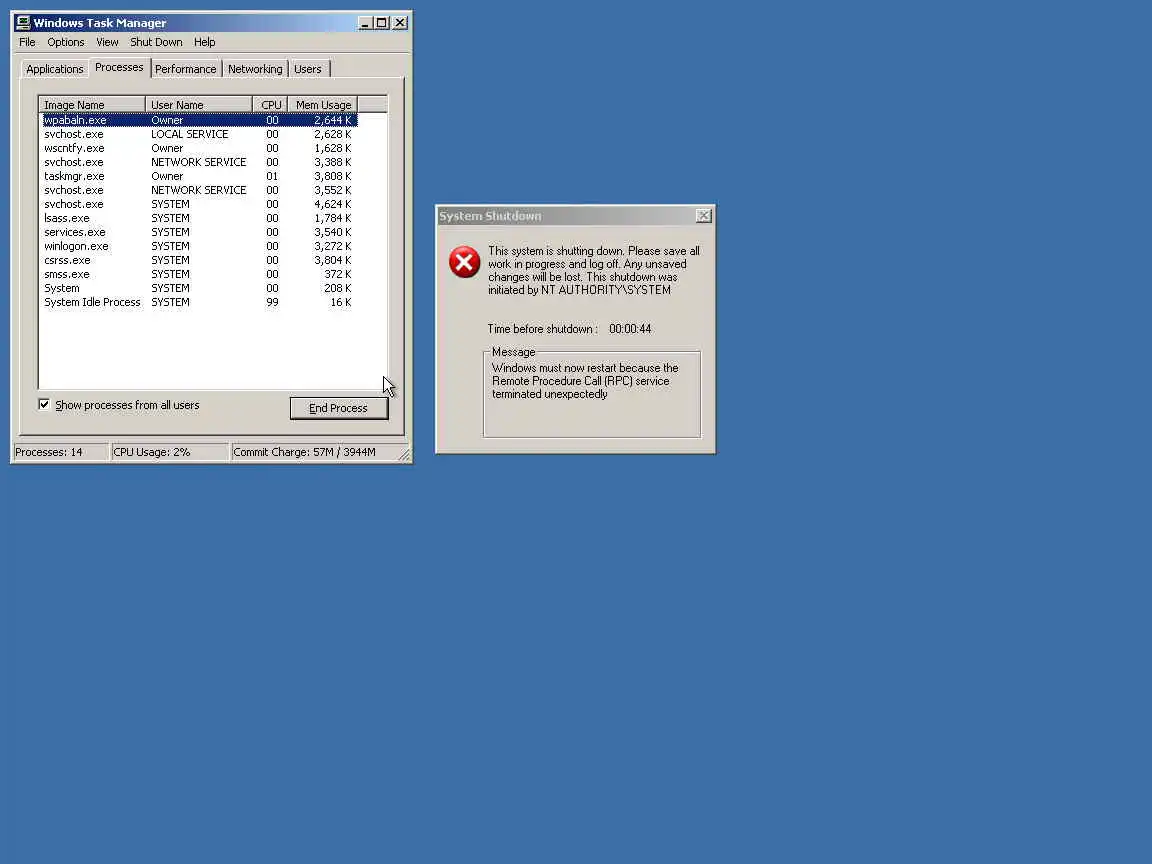Click the CPU Usage: 2% status entry

[169, 452]
